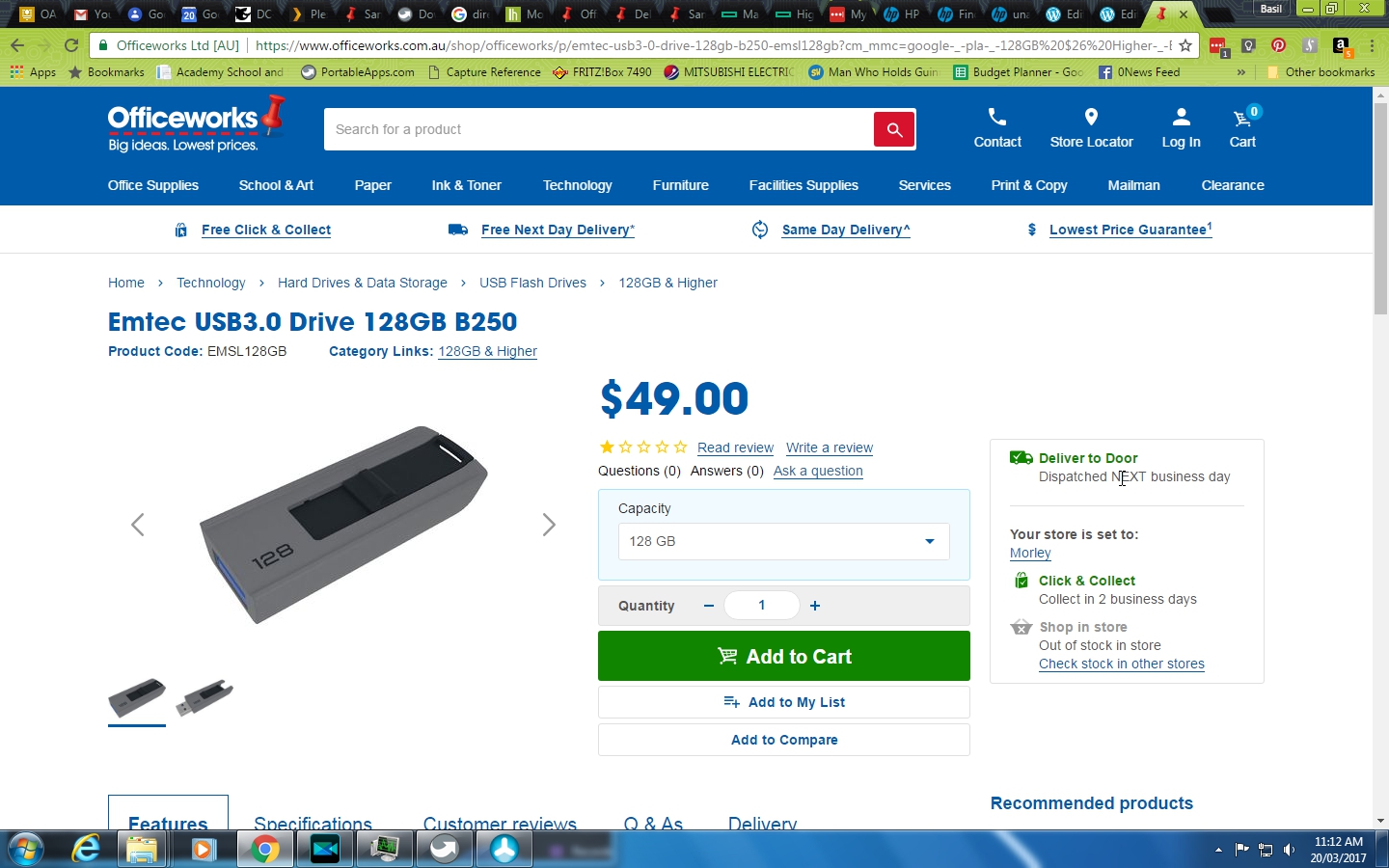Click the page vertical scrollbar thumb
1389x868 pixels.
1380,208
